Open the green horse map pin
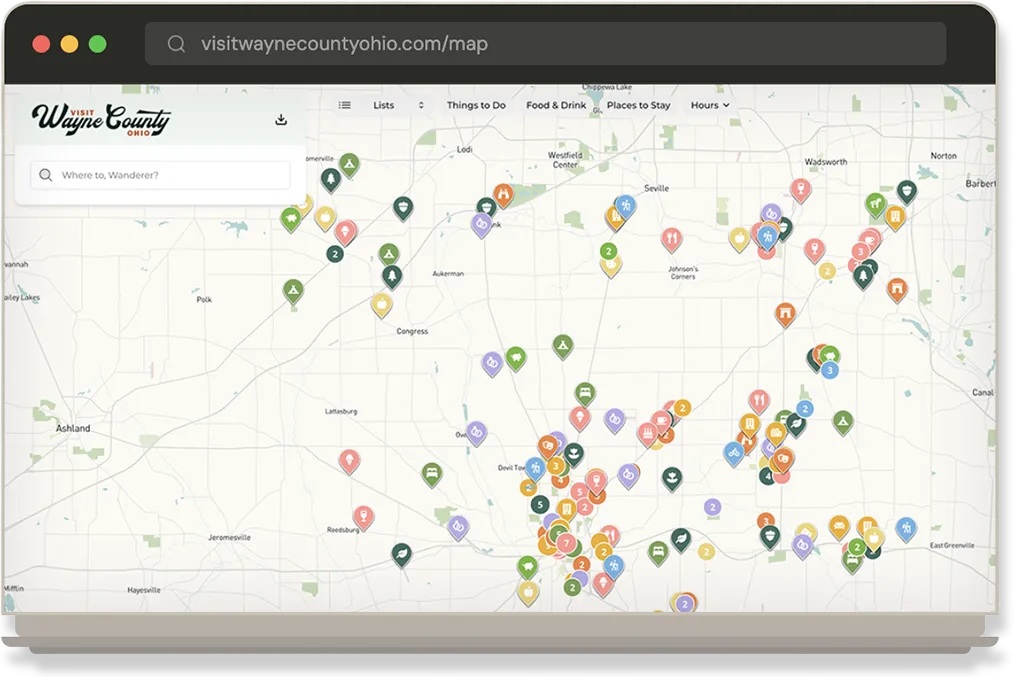1014x677 pixels. click(x=875, y=204)
